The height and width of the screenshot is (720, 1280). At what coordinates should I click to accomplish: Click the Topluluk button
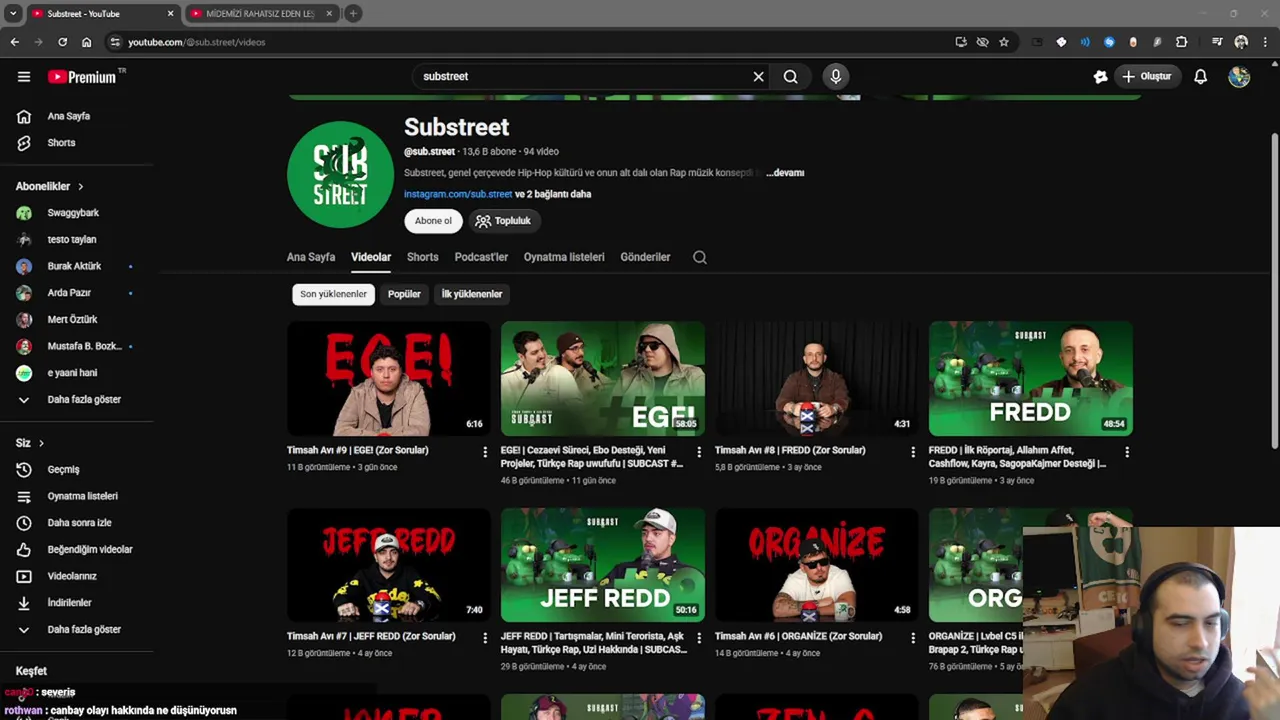tap(503, 221)
